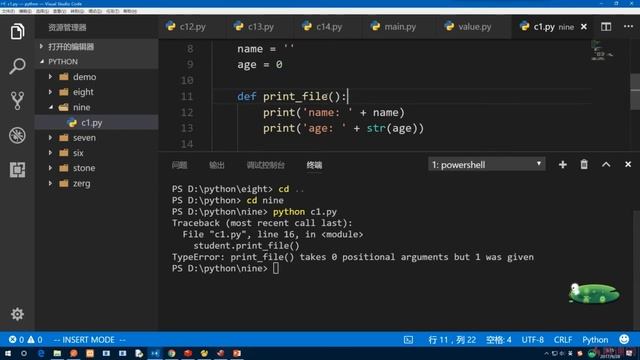
Task: Click the line 'def print_file():' in editor
Action: click(x=292, y=96)
